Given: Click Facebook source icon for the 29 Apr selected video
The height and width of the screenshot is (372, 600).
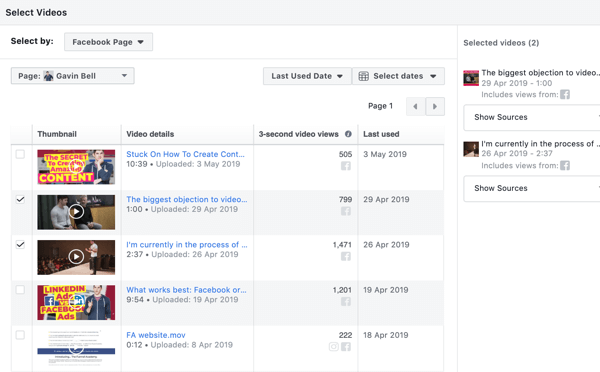Looking at the screenshot, I should 565,95.
